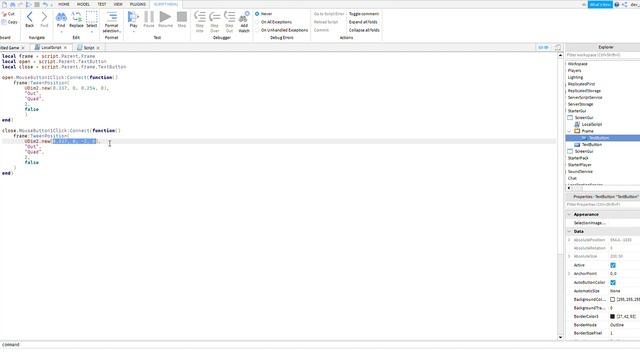
Task: Click the Filter Properties search field
Action: tap(603, 204)
